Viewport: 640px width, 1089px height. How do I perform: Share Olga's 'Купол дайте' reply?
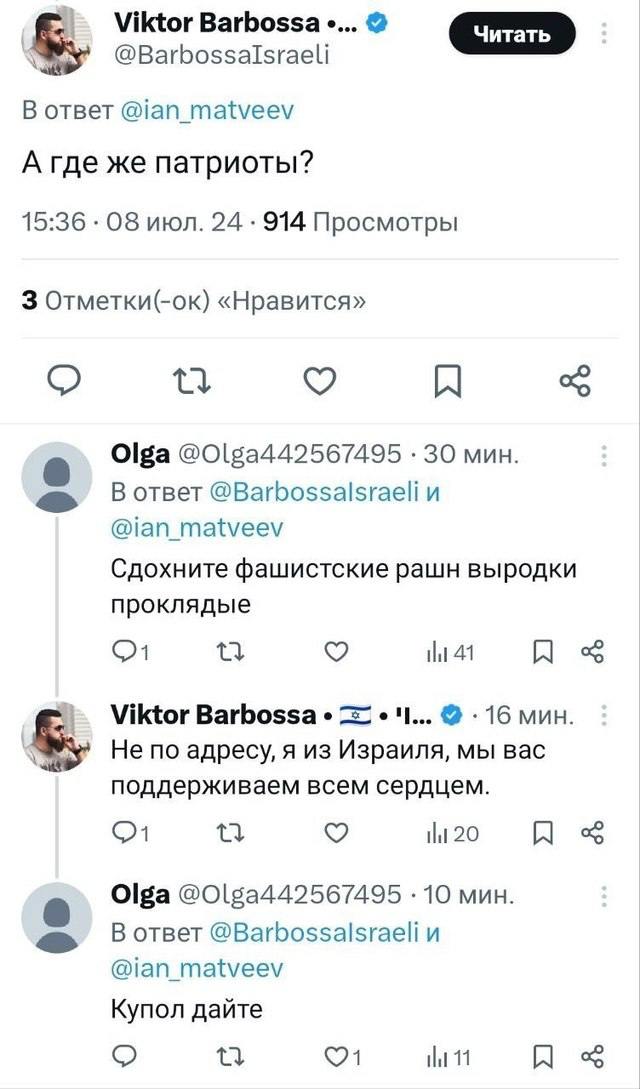(592, 1052)
